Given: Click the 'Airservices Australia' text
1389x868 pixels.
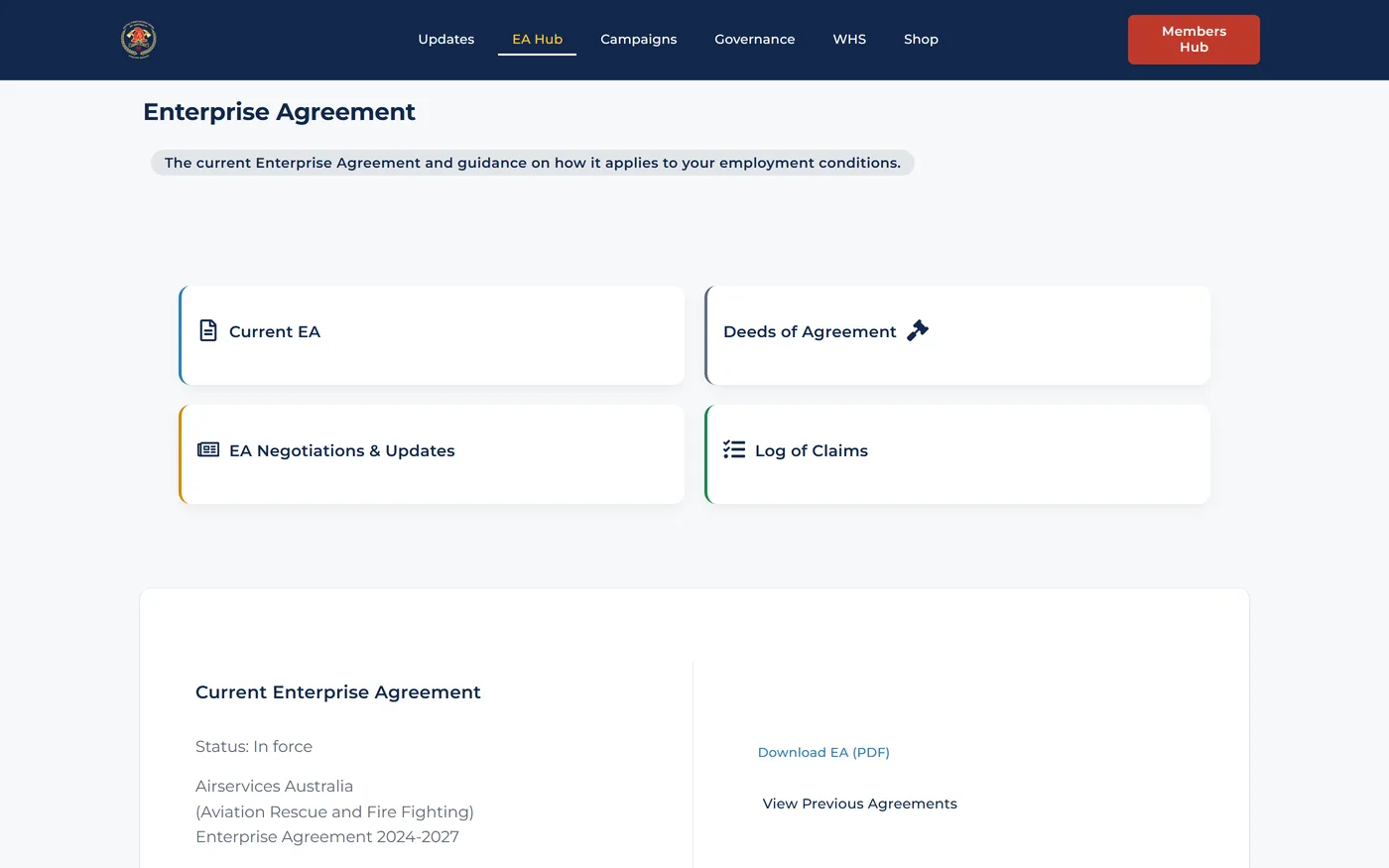Looking at the screenshot, I should (274, 787).
